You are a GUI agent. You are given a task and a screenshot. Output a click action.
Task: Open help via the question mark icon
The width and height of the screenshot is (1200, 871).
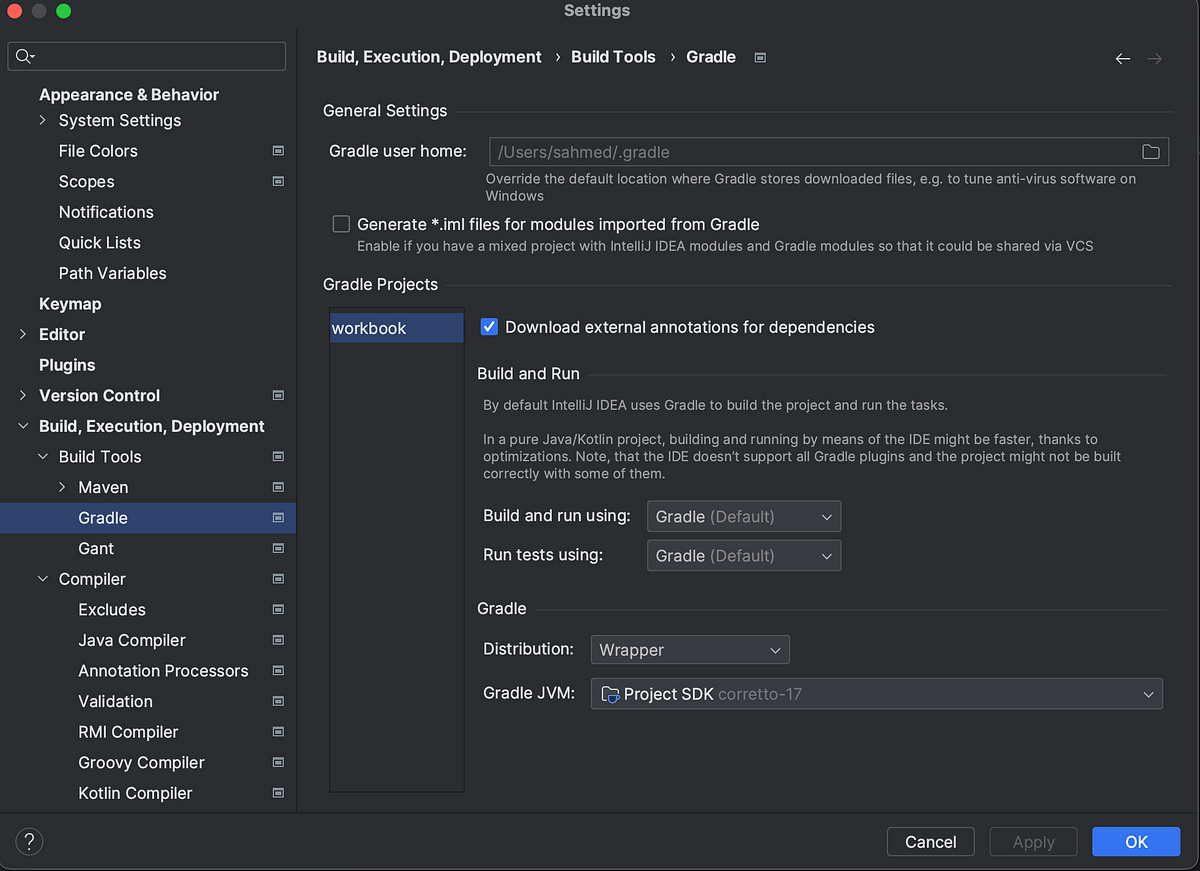pos(28,841)
